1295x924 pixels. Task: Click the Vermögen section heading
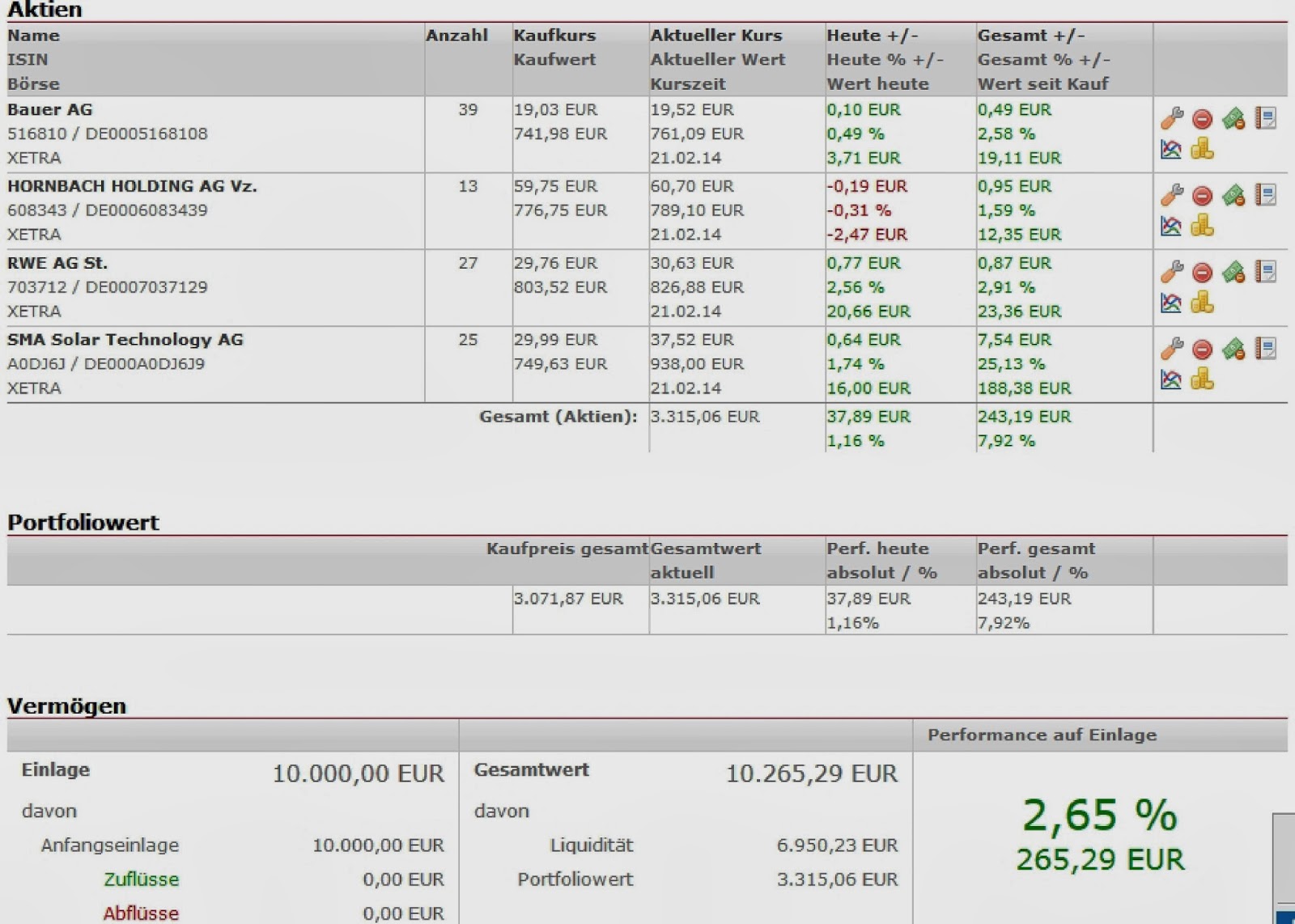point(66,706)
